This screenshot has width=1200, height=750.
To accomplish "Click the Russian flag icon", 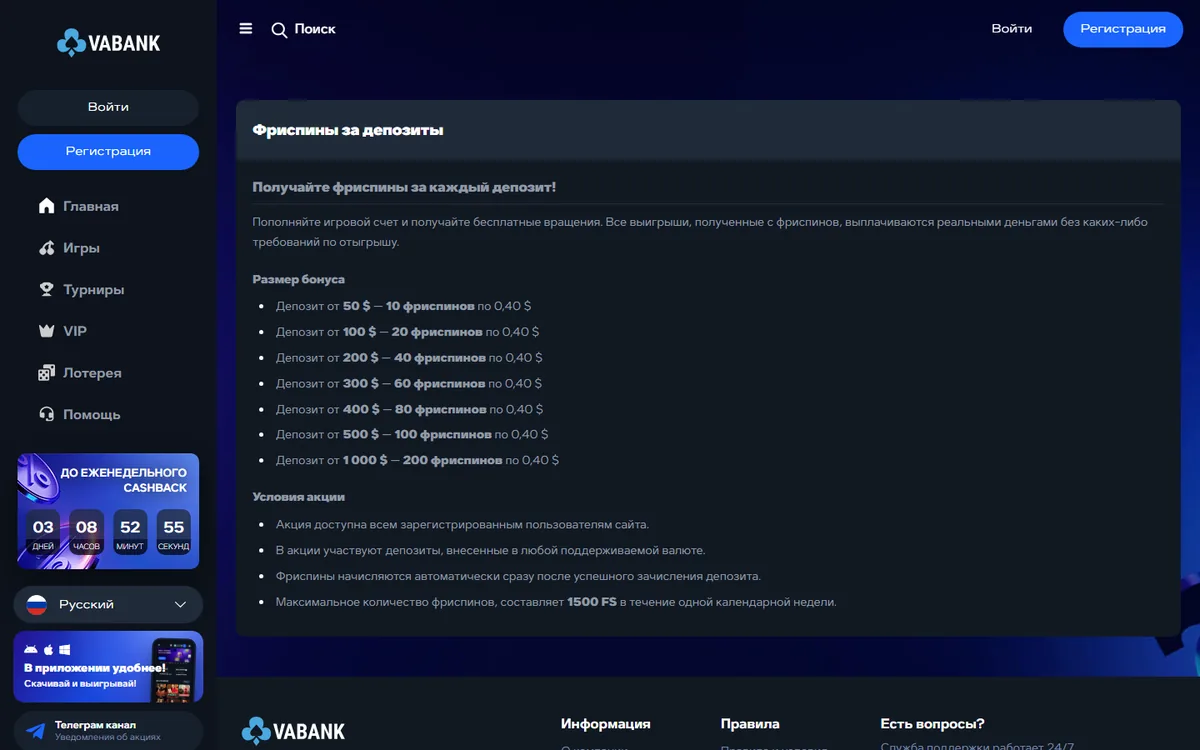I will click(36, 604).
